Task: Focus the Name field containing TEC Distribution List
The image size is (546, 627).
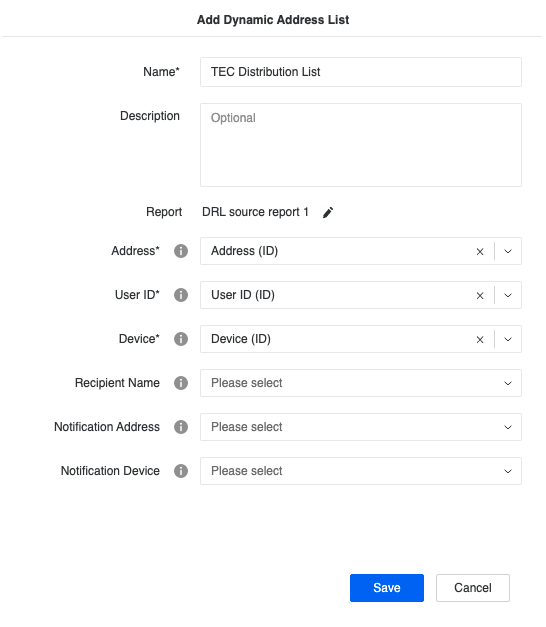Action: (361, 72)
